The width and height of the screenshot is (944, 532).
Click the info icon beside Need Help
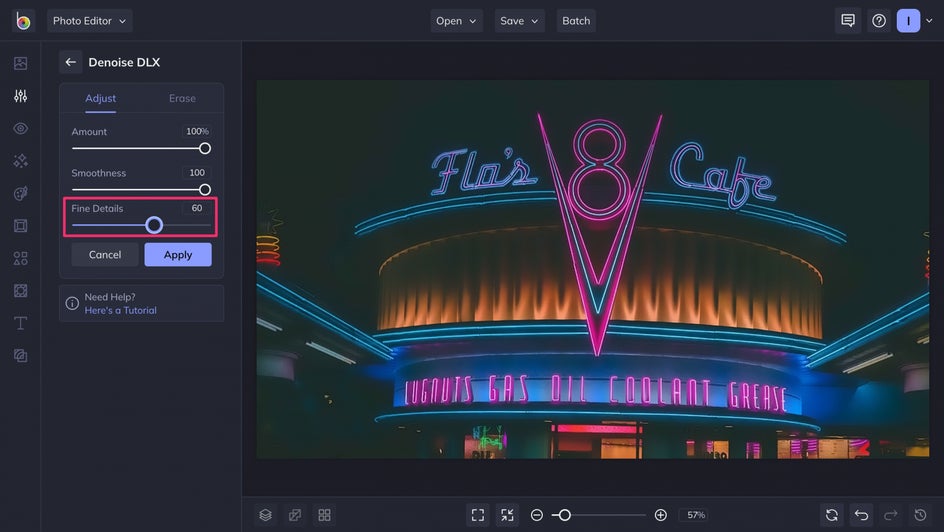click(x=72, y=303)
